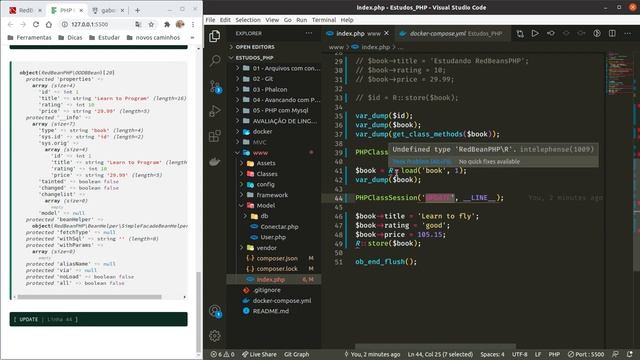Open the Chrome profile avatar
Screen dimensions: 640x360
(180, 24)
